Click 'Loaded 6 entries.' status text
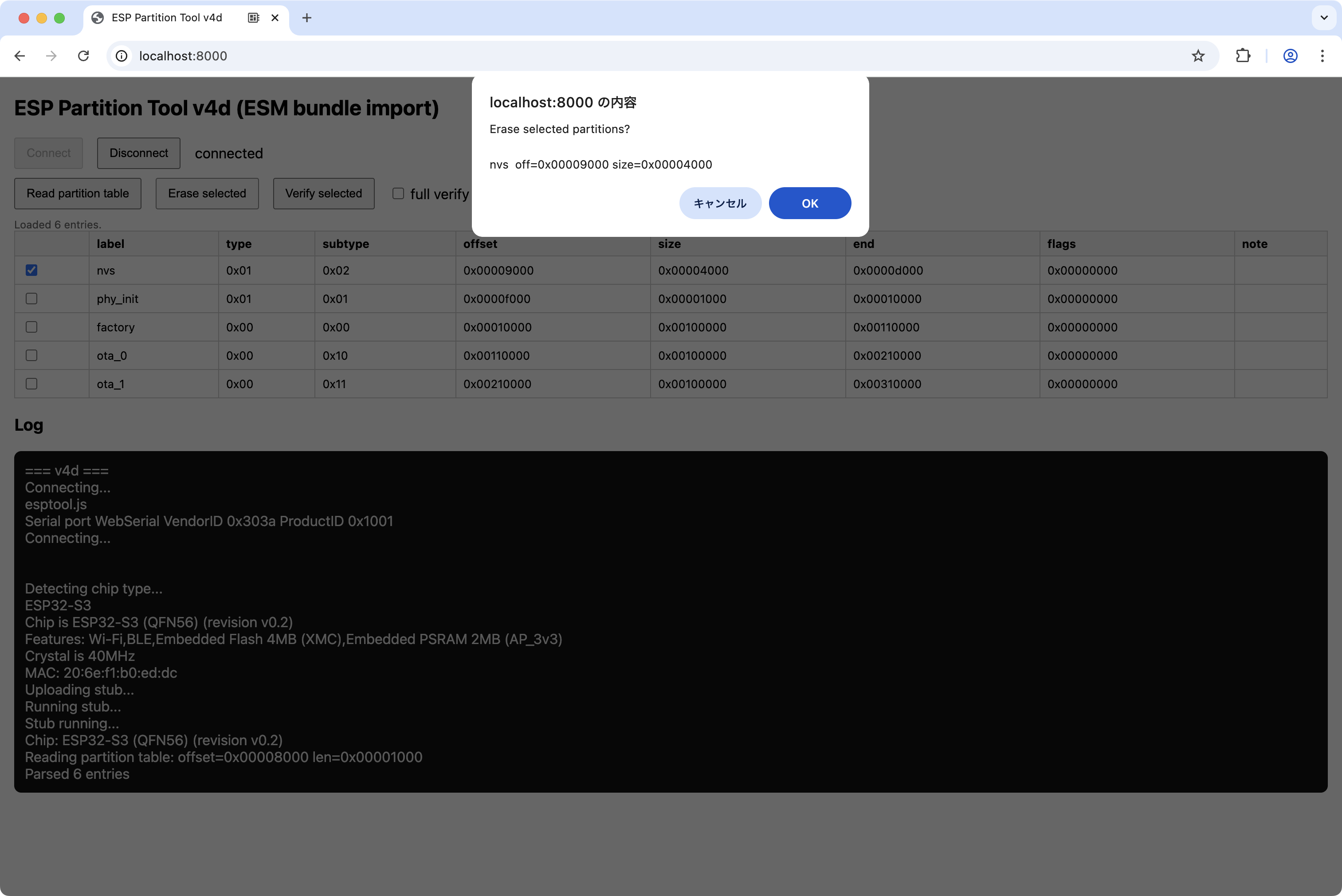This screenshot has height=896, width=1342. (58, 224)
